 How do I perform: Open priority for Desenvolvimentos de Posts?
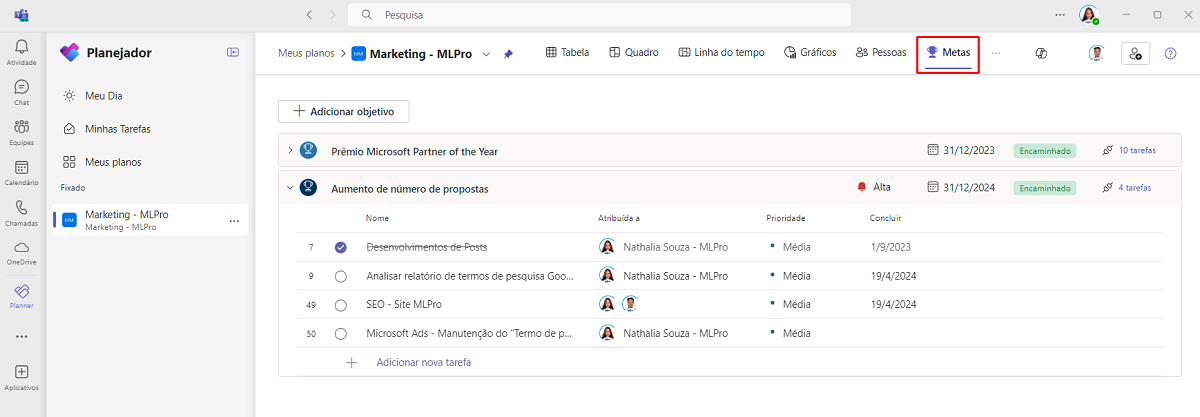point(790,247)
